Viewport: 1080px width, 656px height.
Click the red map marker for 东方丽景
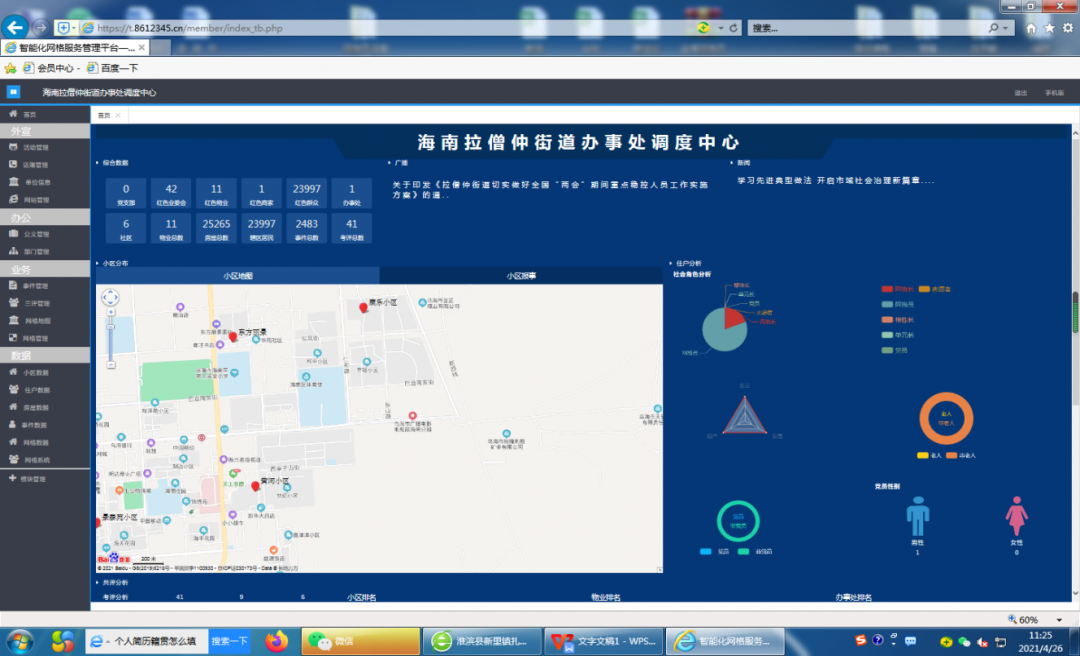[233, 338]
